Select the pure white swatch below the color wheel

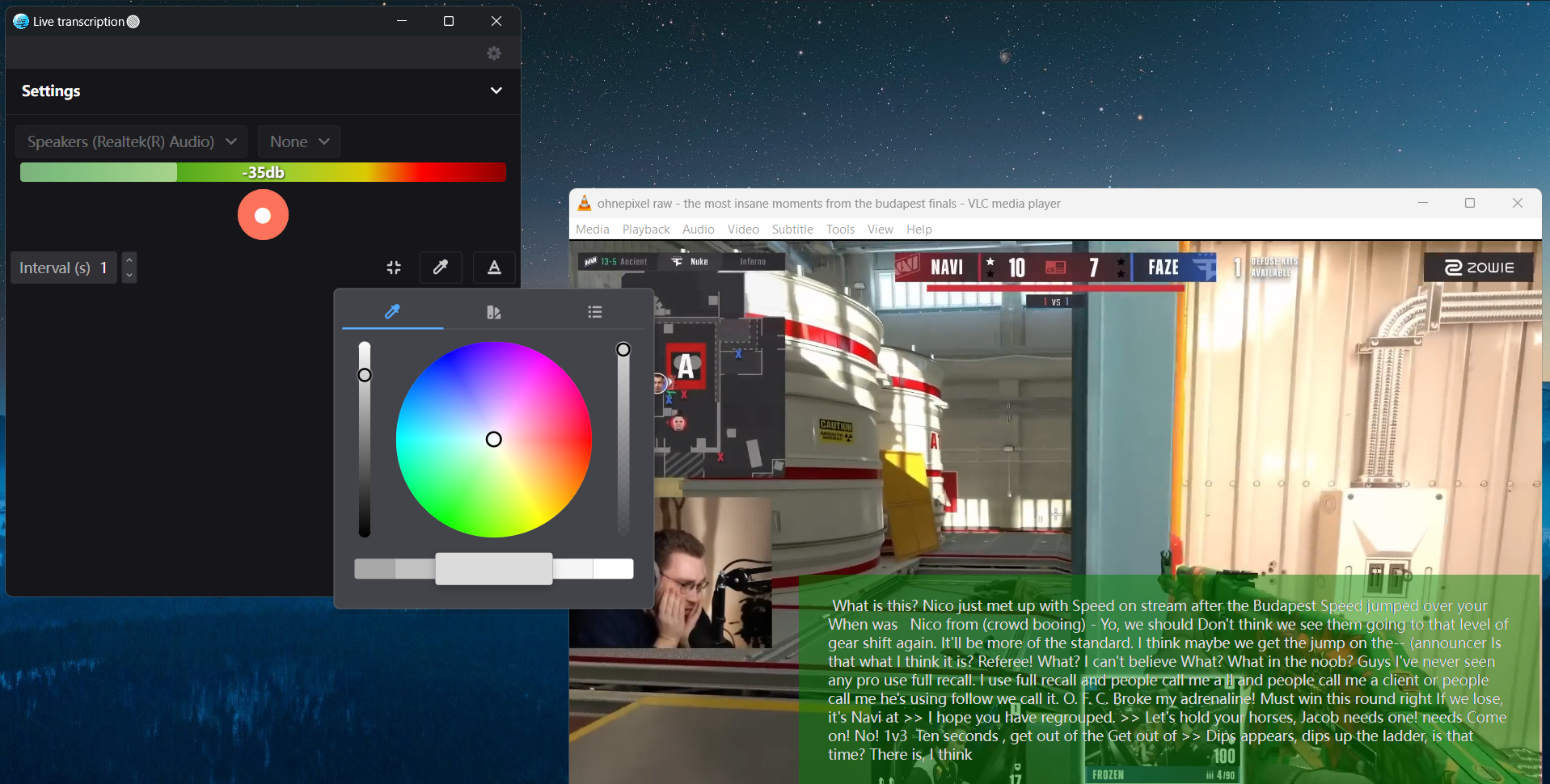pos(613,569)
